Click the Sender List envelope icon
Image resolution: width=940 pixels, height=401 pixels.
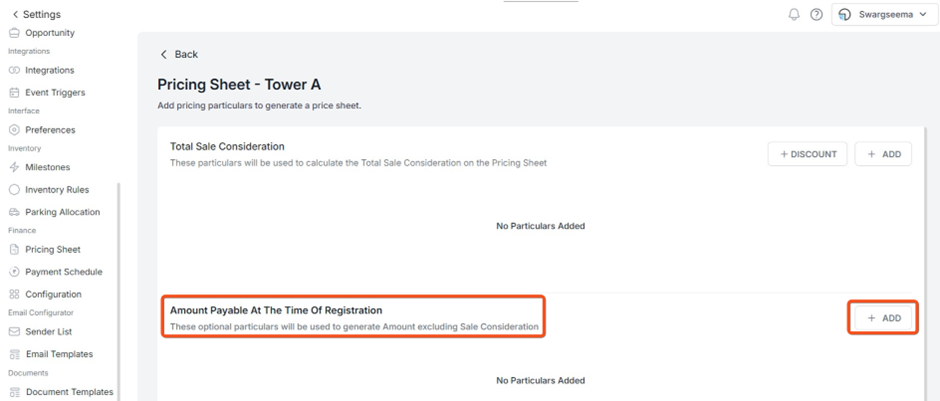[14, 331]
